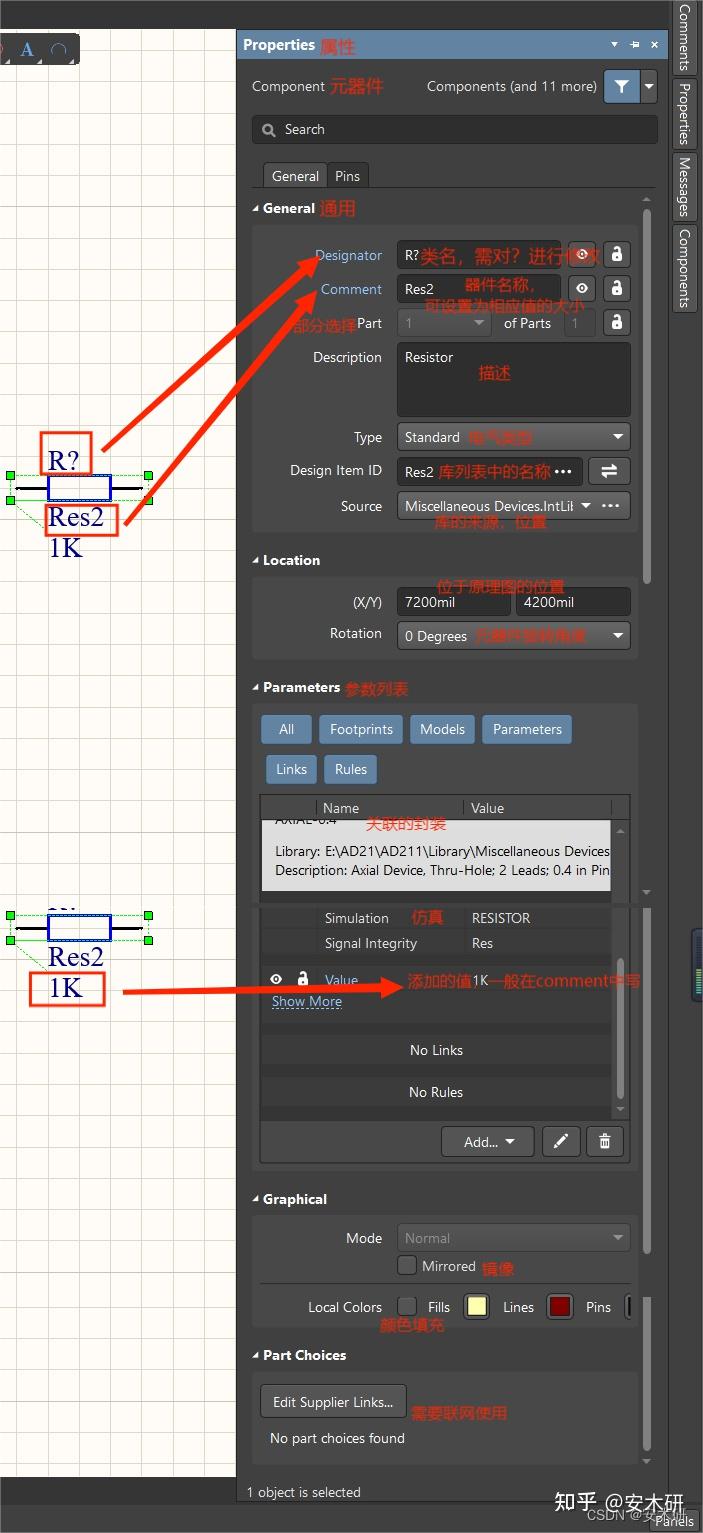Open the Comments side panel tab
This screenshot has width=703, height=1533.
tap(685, 37)
